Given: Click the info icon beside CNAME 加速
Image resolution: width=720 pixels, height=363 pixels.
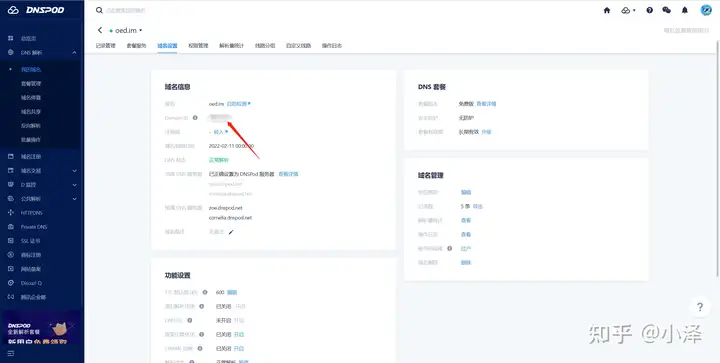Looking at the screenshot, I should tap(200, 348).
